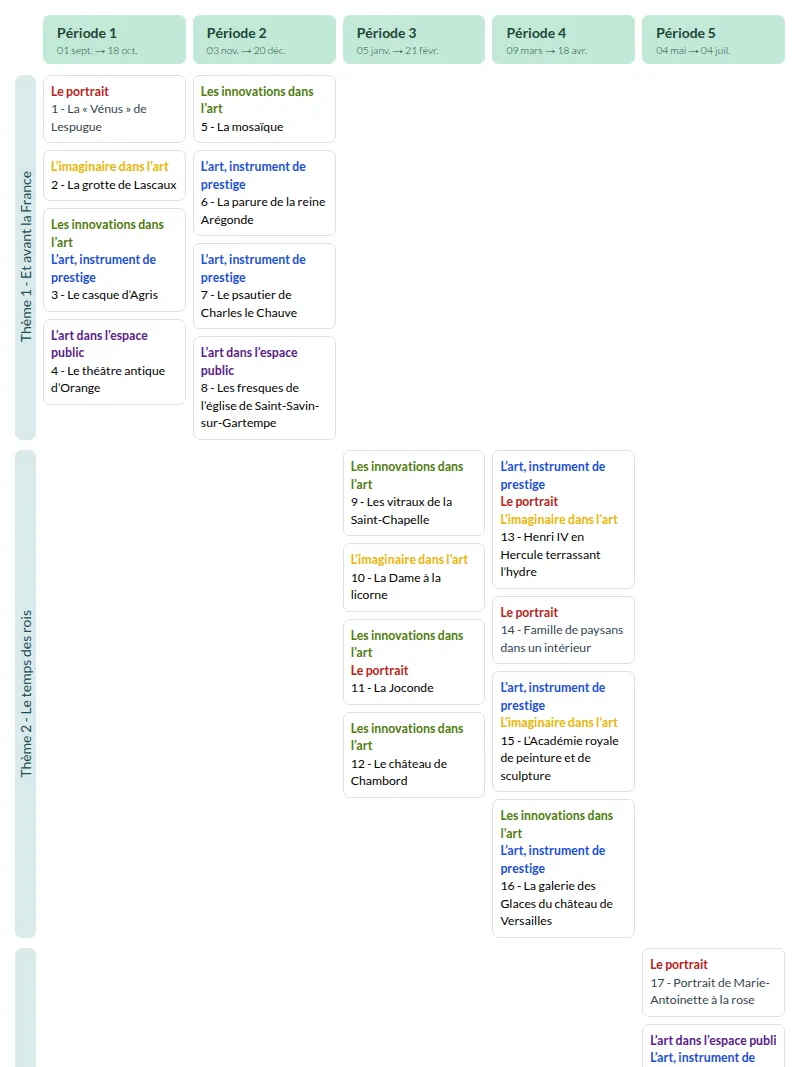Click green 'Les innovations dans l'art' in galerie des Glaces card
800x1067 pixels.
point(557,824)
